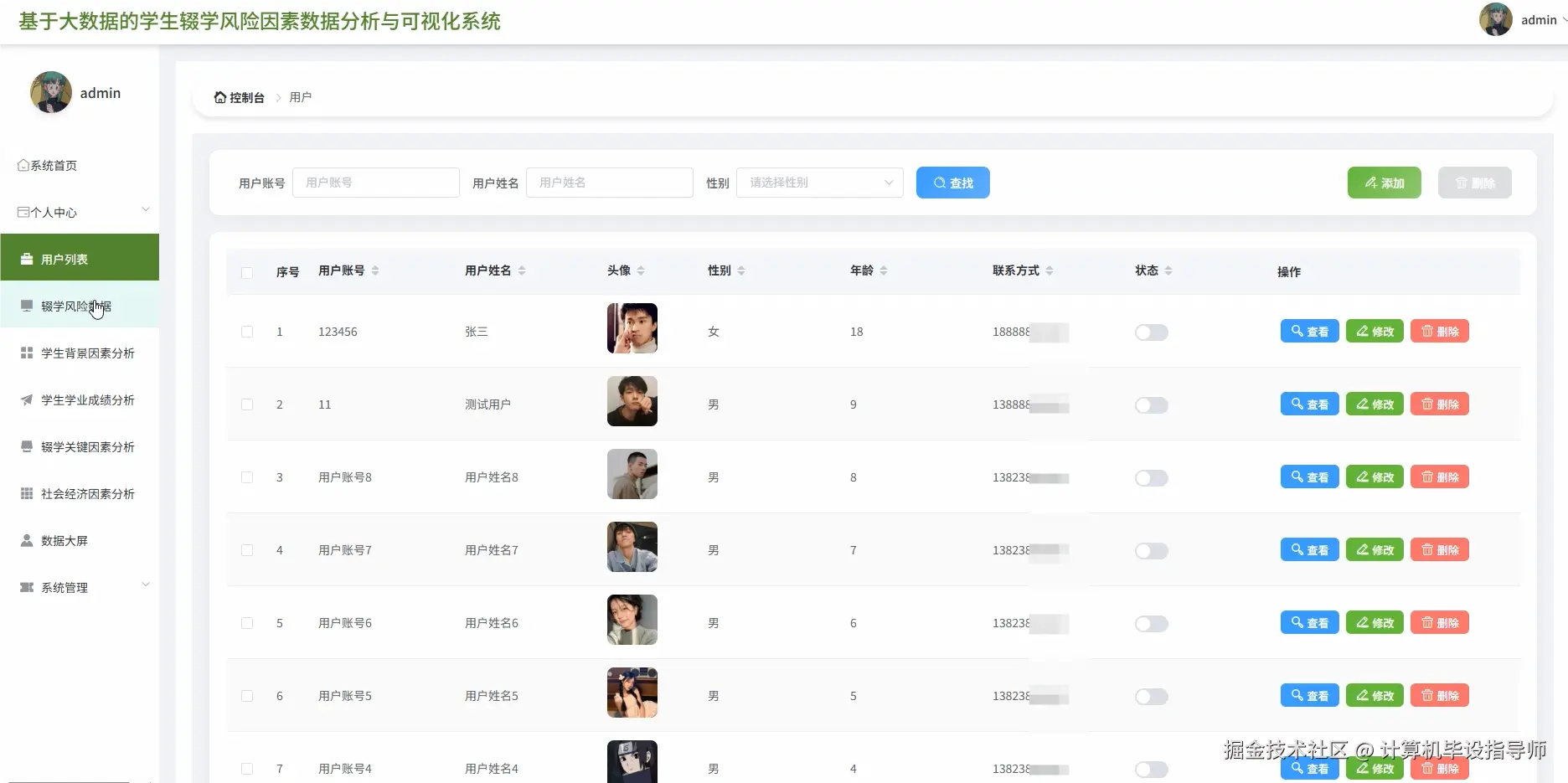Open 数据大屏 from the sidebar
The height and width of the screenshot is (783, 1568).
(x=80, y=541)
